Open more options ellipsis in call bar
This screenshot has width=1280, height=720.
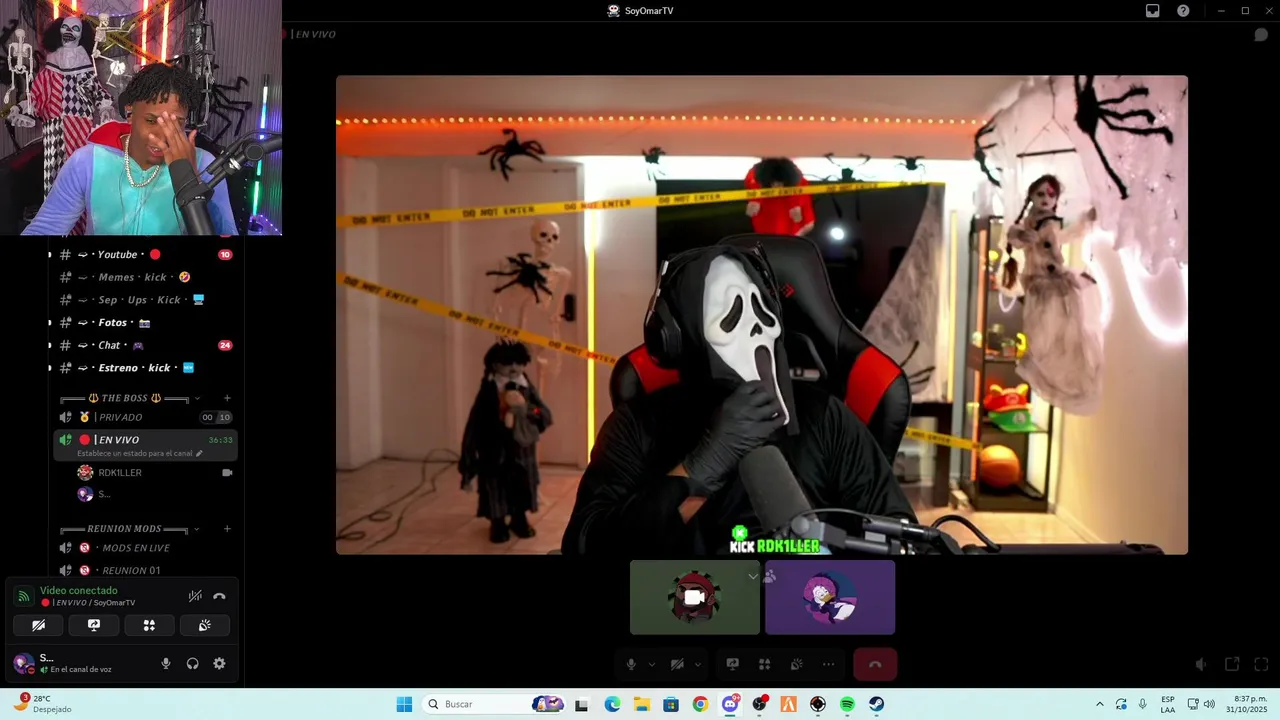tap(828, 665)
